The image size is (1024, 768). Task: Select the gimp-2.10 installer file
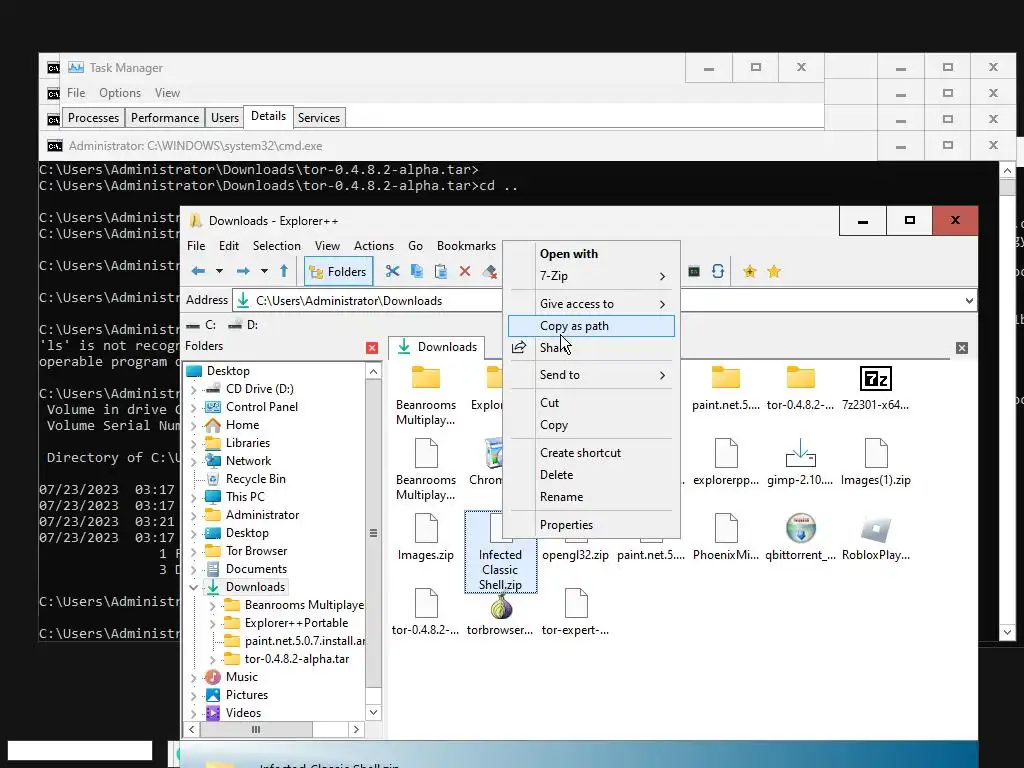point(801,463)
